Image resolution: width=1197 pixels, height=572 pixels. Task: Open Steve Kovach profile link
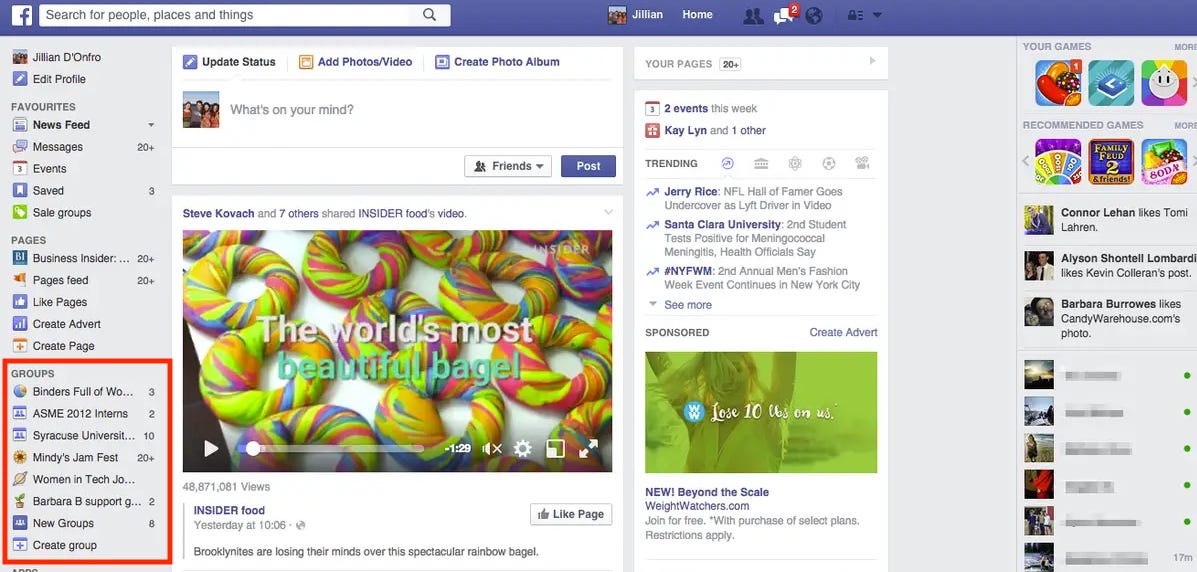point(218,214)
